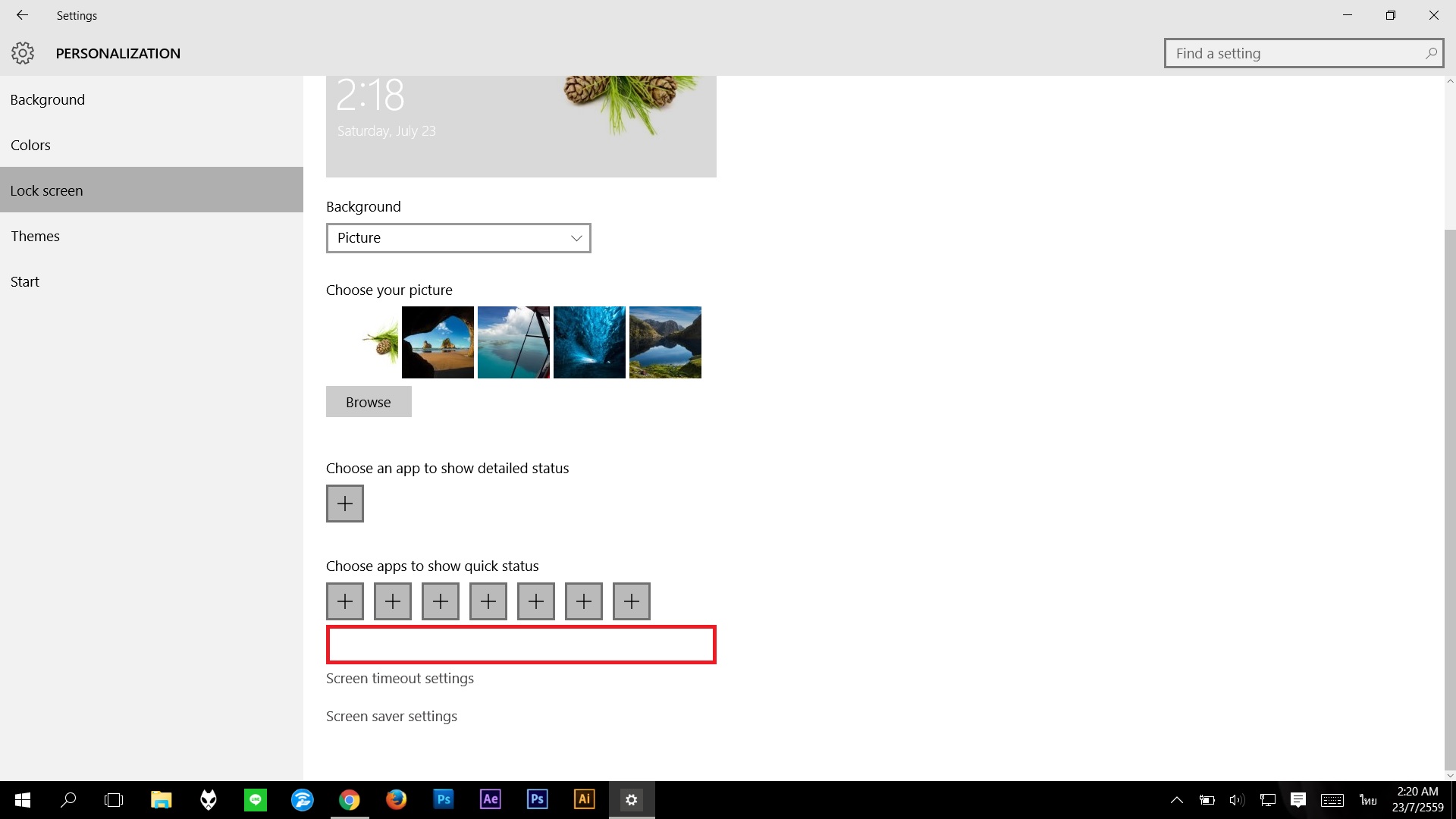Expand the Background Picture dropdown

(x=458, y=238)
